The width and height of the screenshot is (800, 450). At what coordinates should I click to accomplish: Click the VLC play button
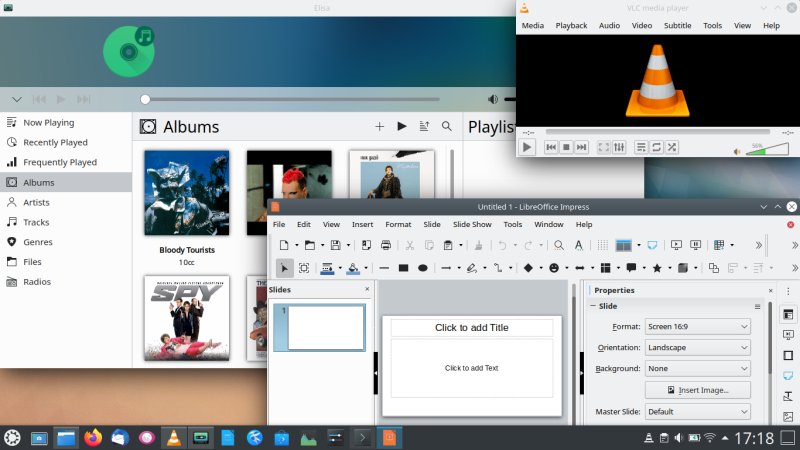tap(527, 147)
